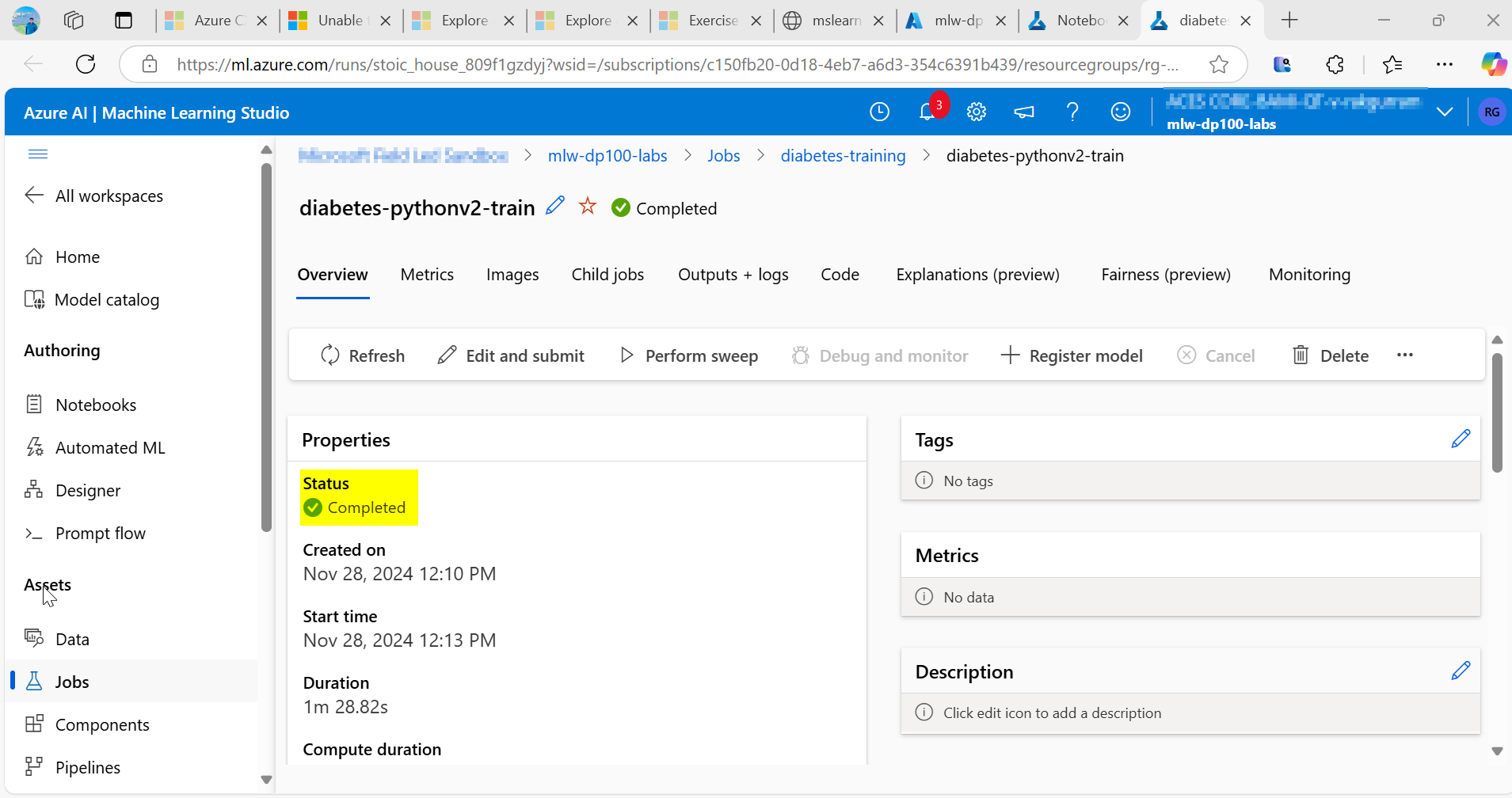Viewport: 1512px width, 798px height.
Task: Click Refresh in the job toolbar
Action: (363, 355)
